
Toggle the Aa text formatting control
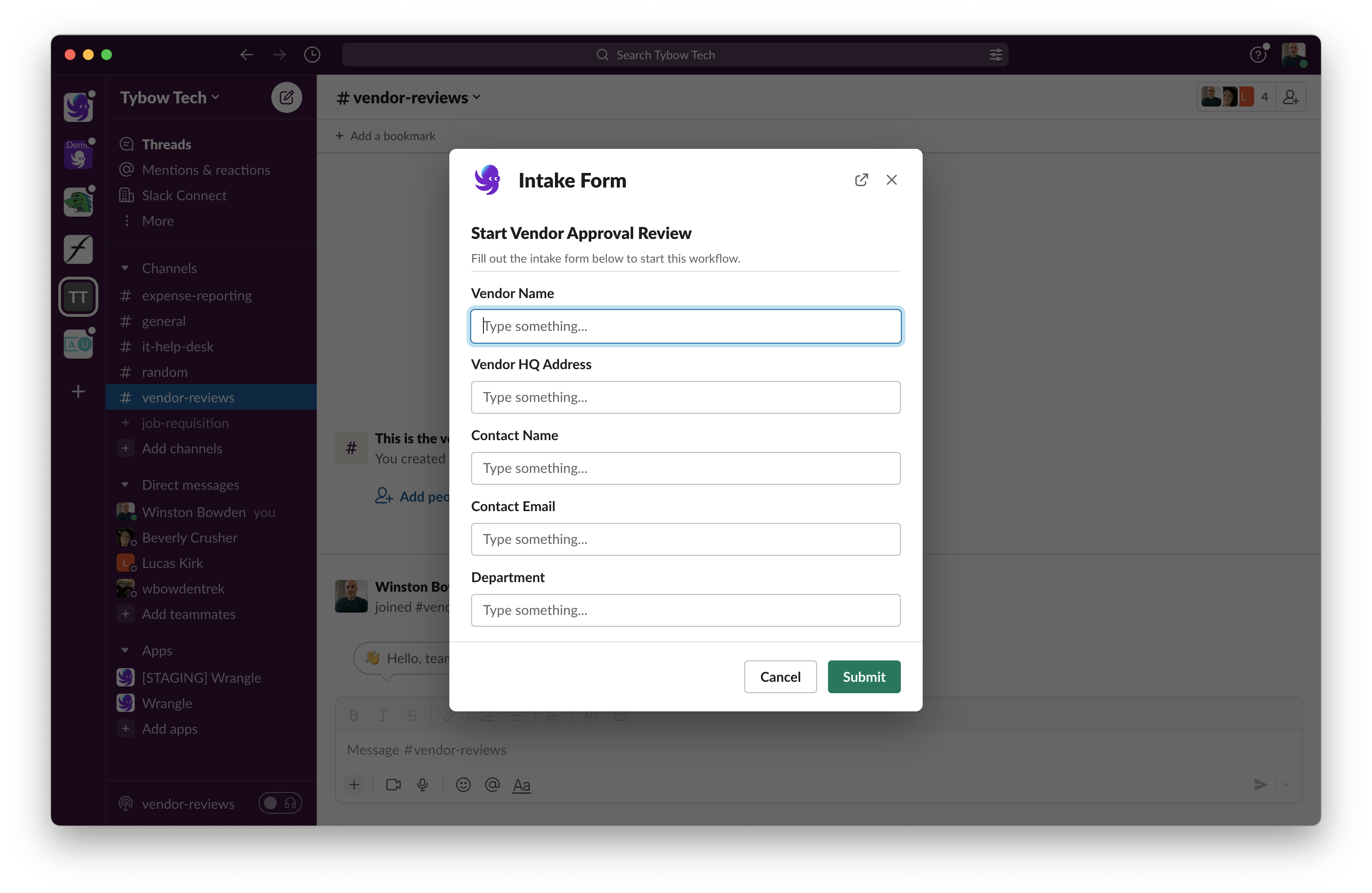tap(522, 785)
